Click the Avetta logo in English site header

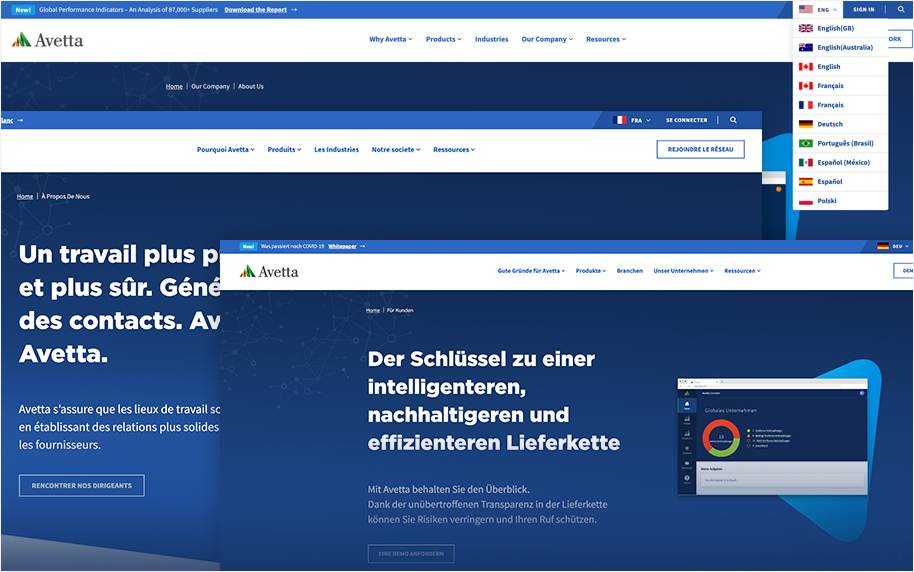[x=47, y=40]
